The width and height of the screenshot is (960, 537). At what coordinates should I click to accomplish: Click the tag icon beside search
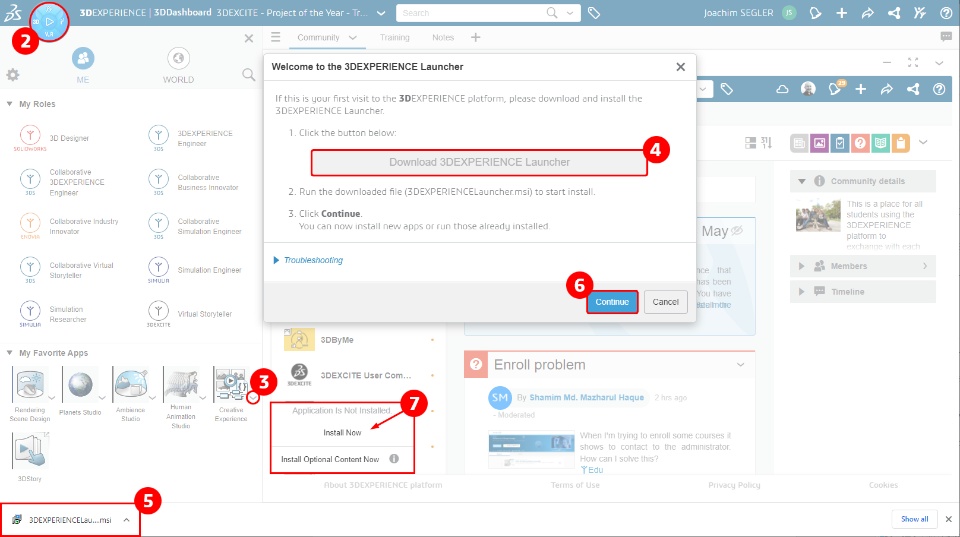pyautogui.click(x=593, y=13)
